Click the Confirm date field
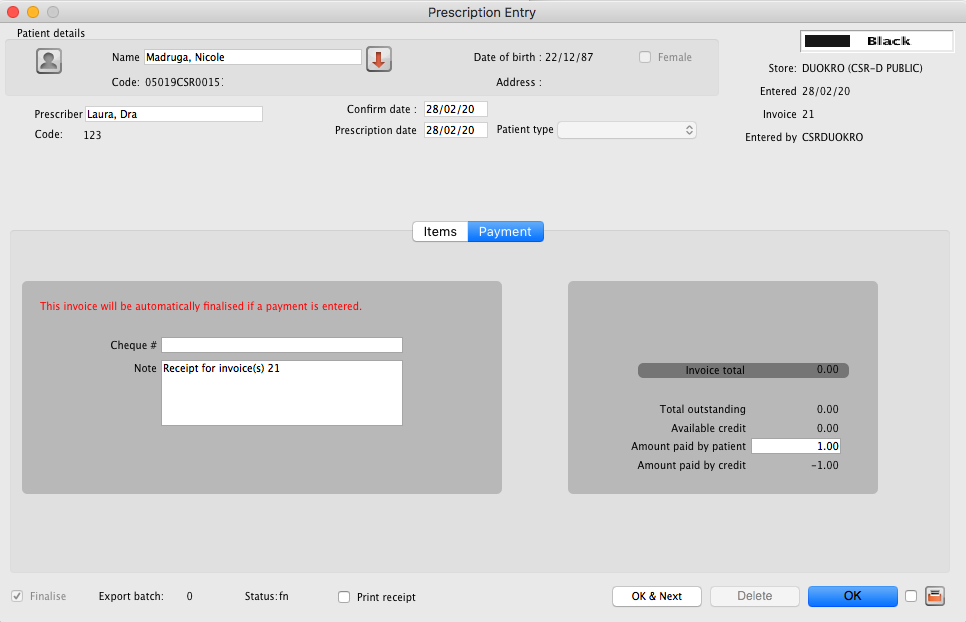Viewport: 966px width, 622px height. pyautogui.click(x=455, y=109)
